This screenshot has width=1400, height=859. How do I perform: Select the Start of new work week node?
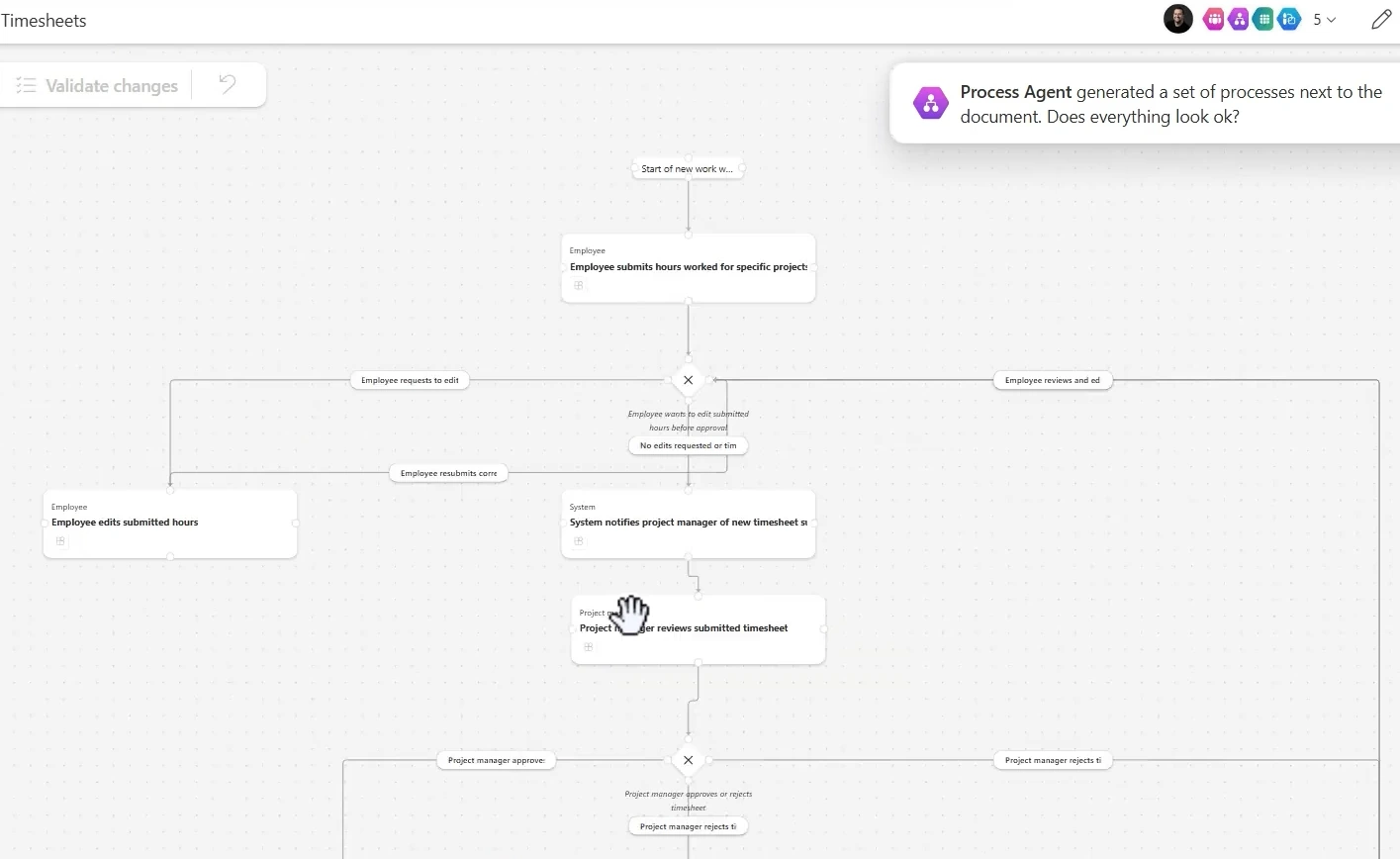688,169
